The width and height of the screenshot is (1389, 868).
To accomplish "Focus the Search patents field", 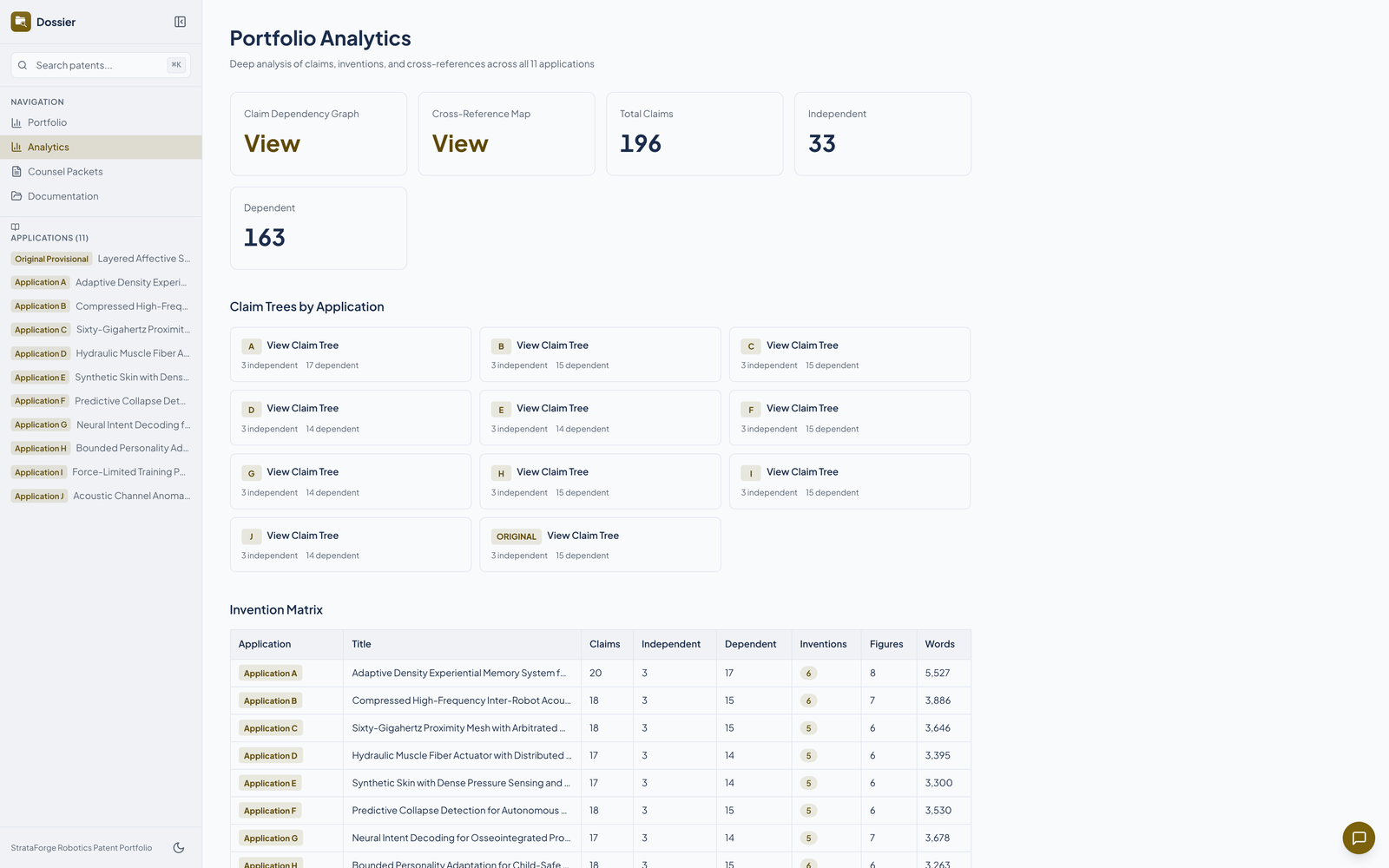I will (101, 65).
